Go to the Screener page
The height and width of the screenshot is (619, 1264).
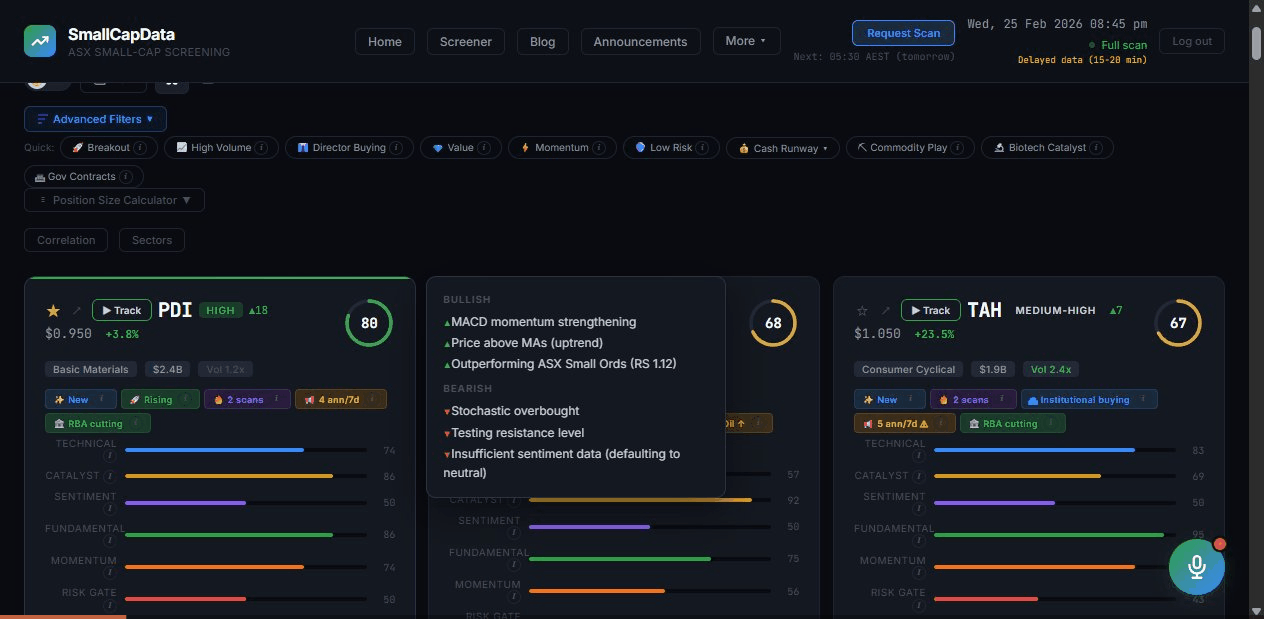click(465, 41)
